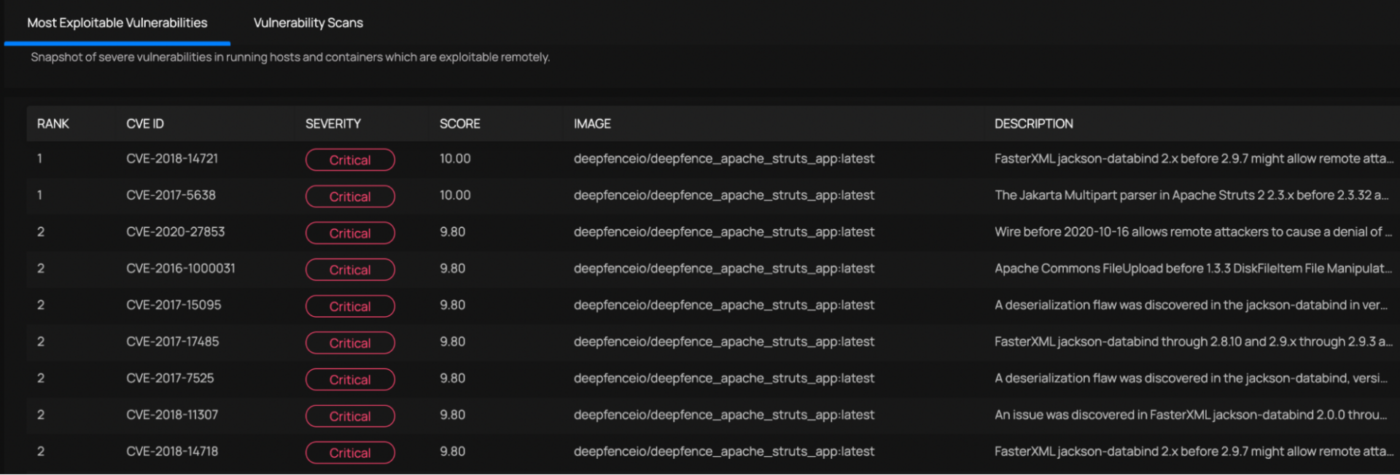Click the Critical badge for CVE-2017-17485
The width and height of the screenshot is (1400, 475).
pos(350,343)
